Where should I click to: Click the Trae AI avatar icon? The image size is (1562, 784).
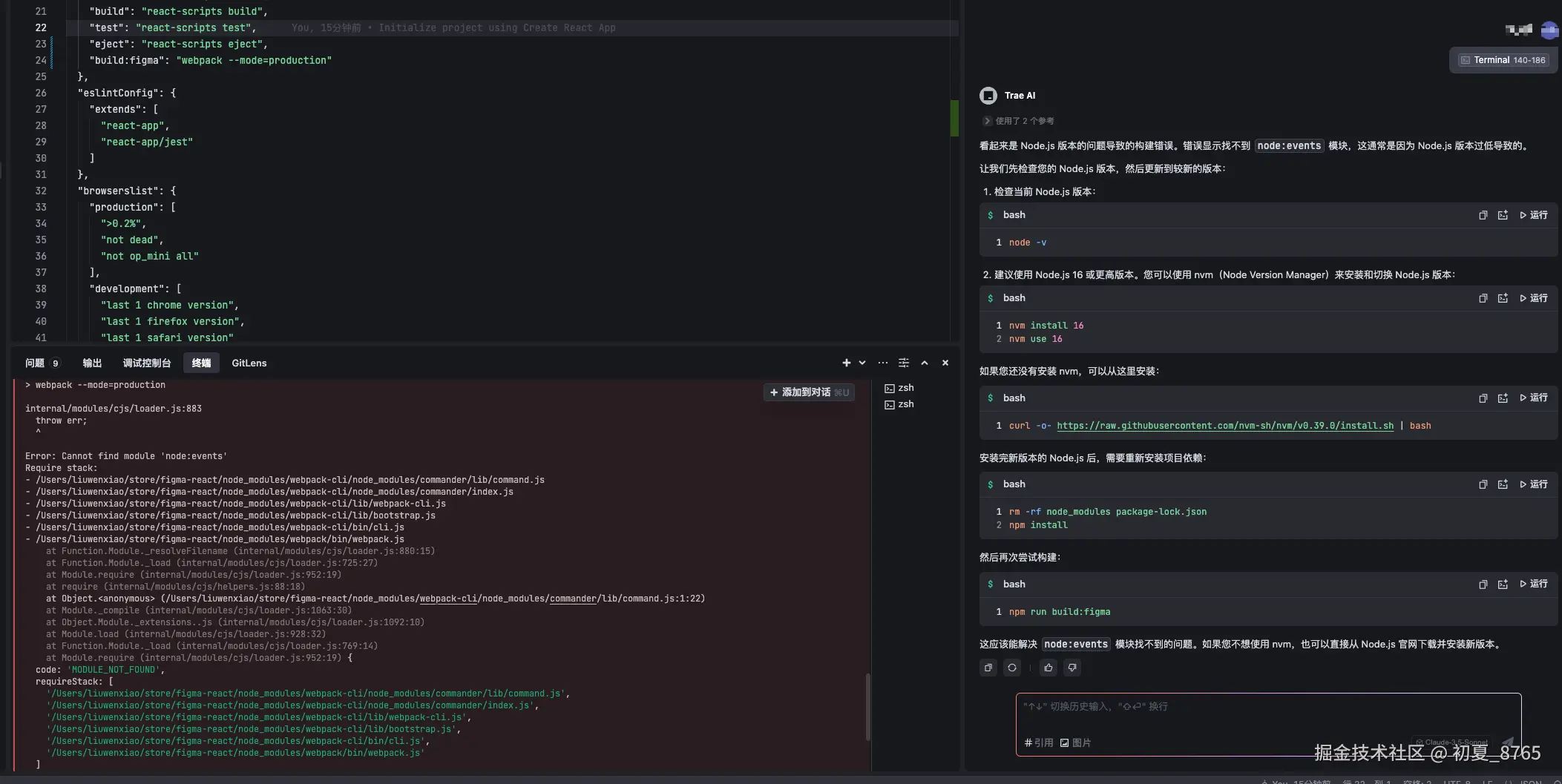pyautogui.click(x=988, y=96)
